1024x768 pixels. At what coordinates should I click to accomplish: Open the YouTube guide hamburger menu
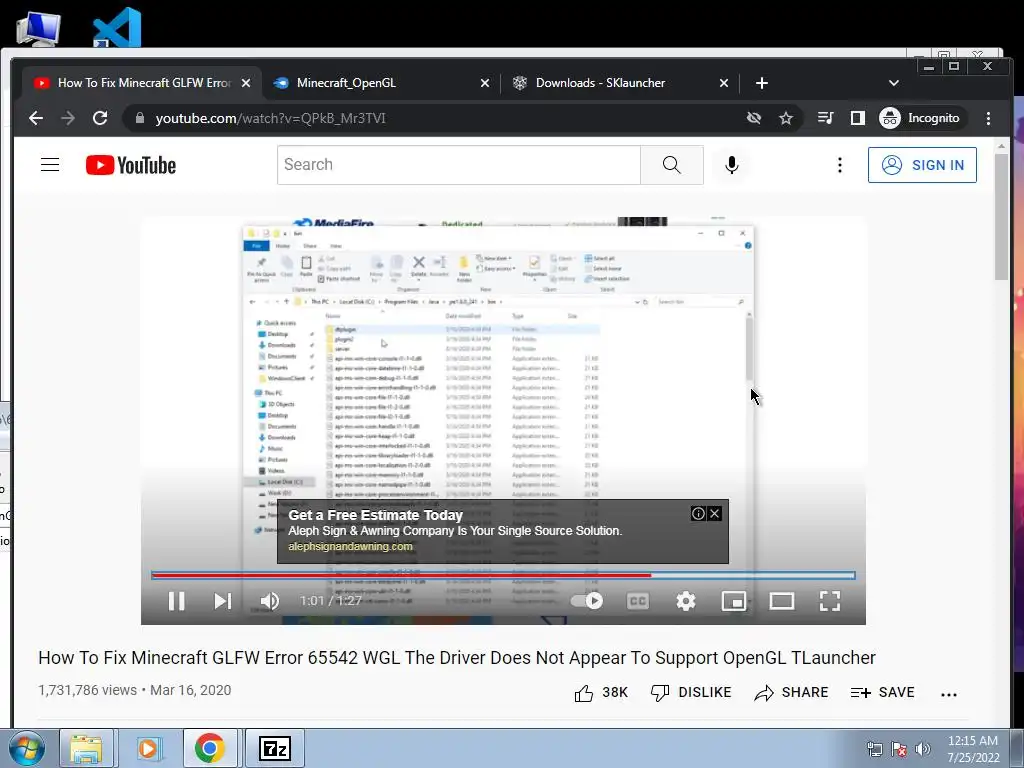[x=50, y=165]
